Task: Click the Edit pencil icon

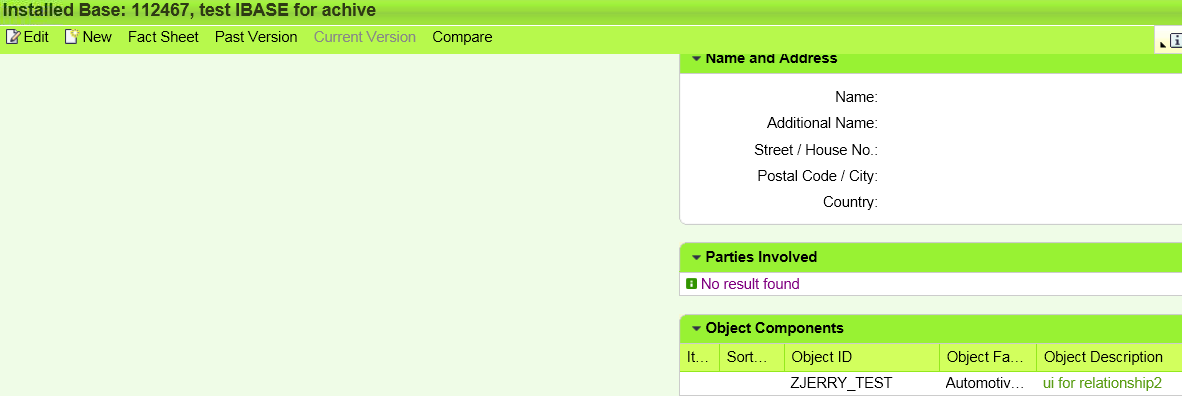Action: pos(13,37)
